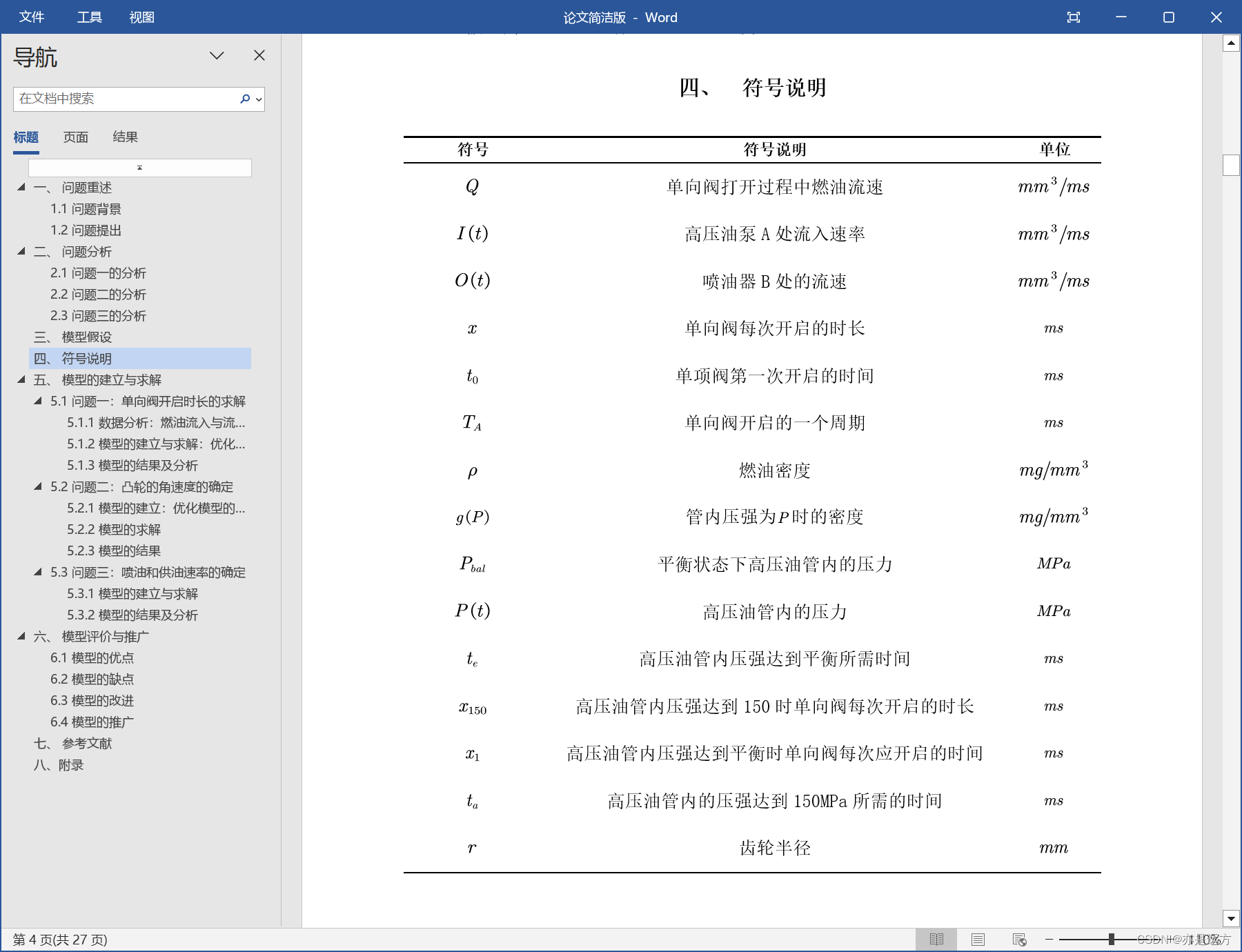Collapse the 5.1 问题一 heading
This screenshot has height=952, width=1242.
pos(38,401)
